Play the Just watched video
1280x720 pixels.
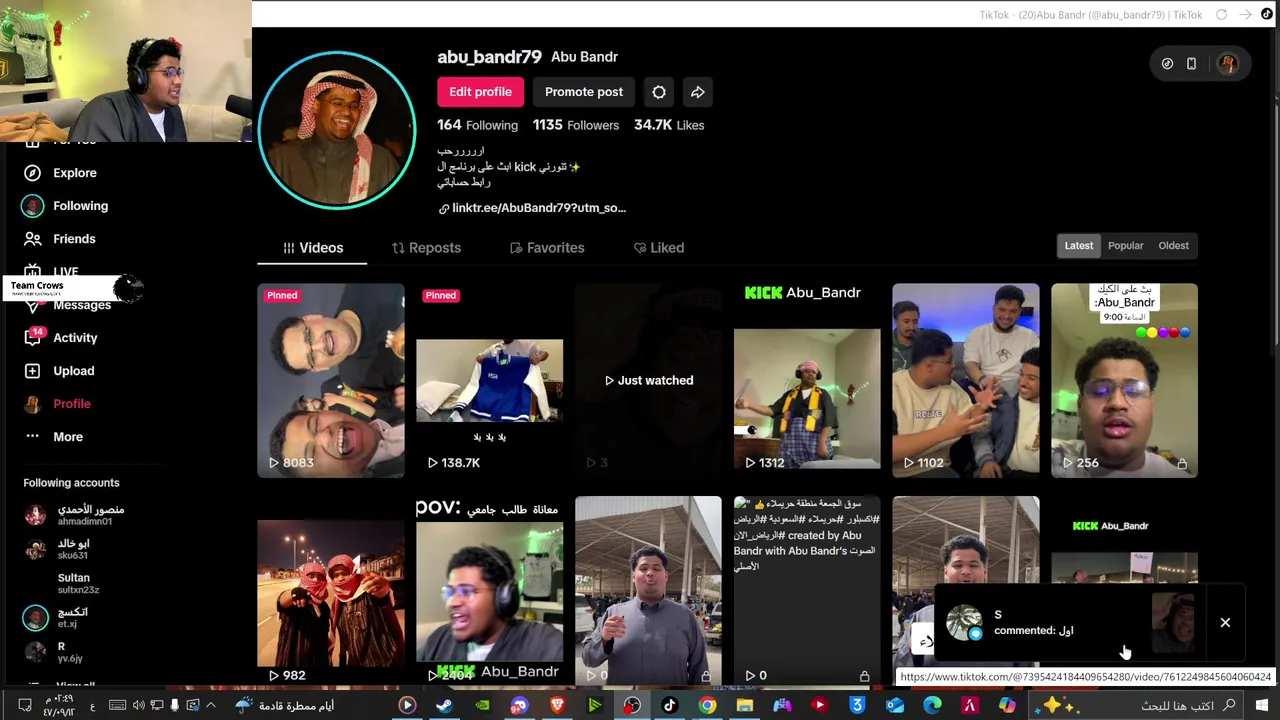point(648,380)
